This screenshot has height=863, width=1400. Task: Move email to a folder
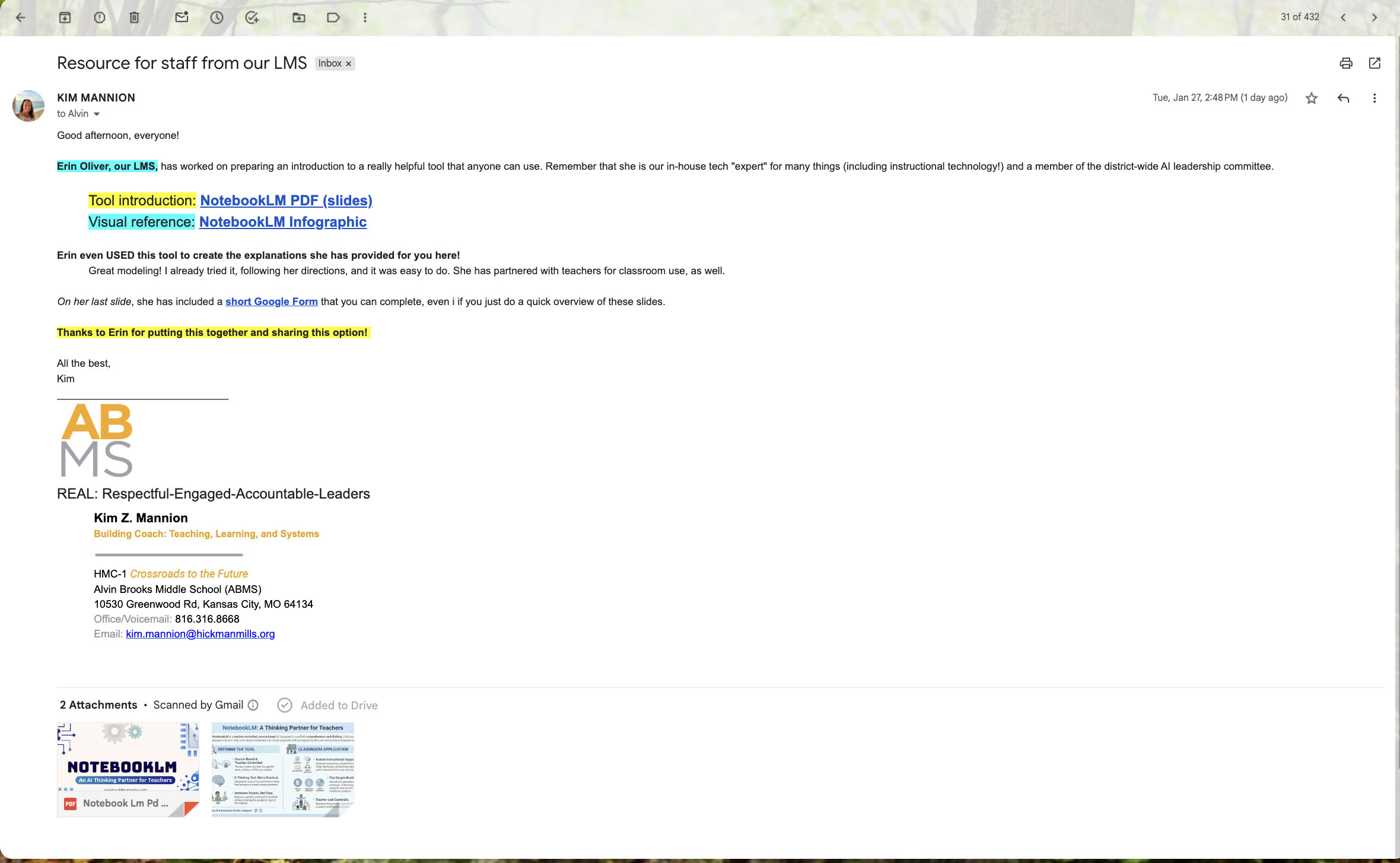[299, 18]
